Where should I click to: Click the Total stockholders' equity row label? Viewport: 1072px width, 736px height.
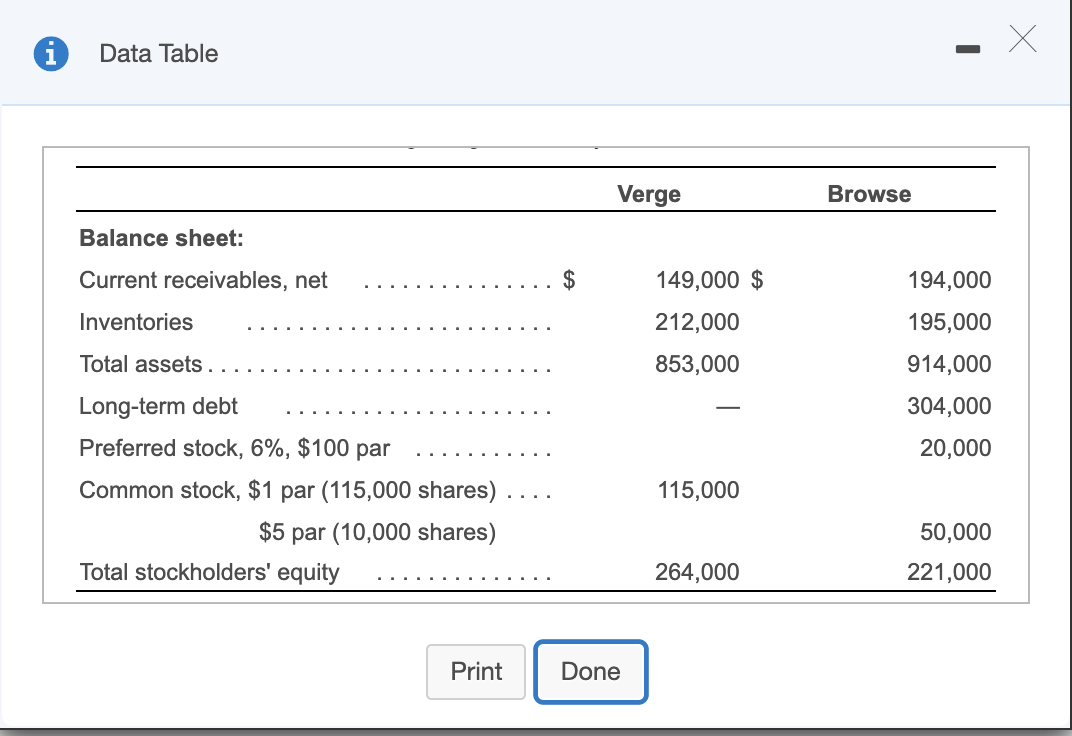(x=209, y=572)
